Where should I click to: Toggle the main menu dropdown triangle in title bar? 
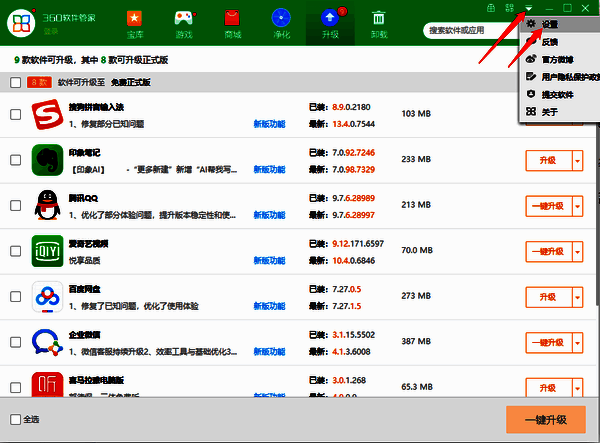(x=528, y=8)
